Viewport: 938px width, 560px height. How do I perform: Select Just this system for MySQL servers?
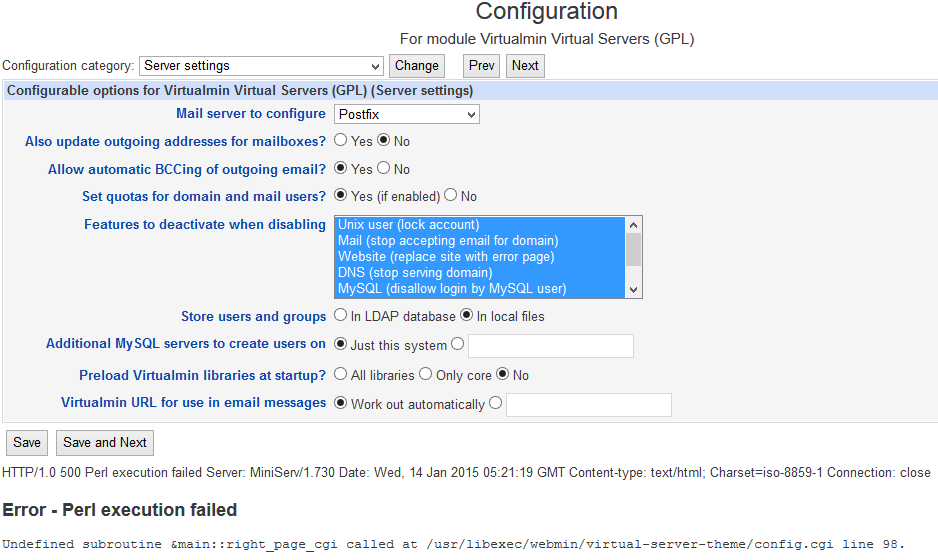(x=340, y=343)
